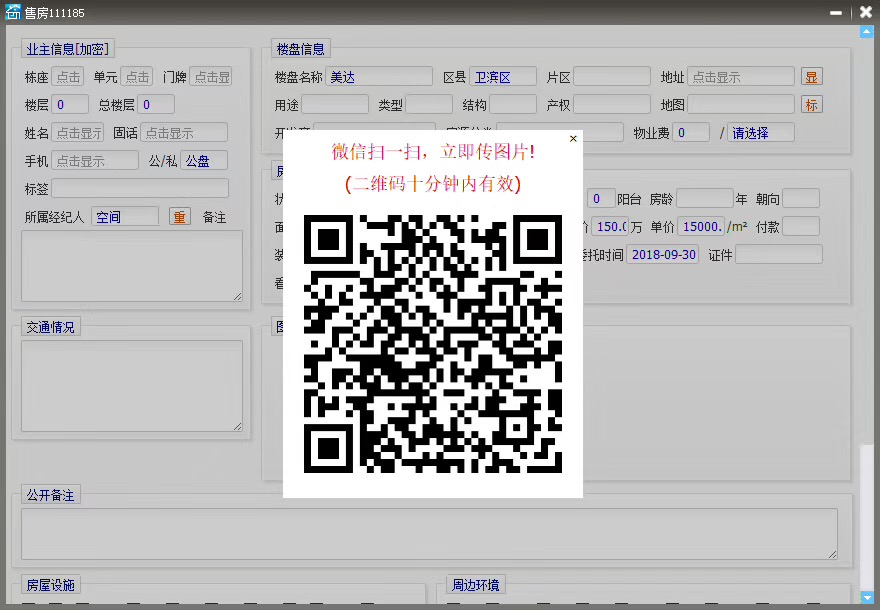Screen dimensions: 880x610
Task: Click the 公开备注 section header
Action: click(51, 495)
